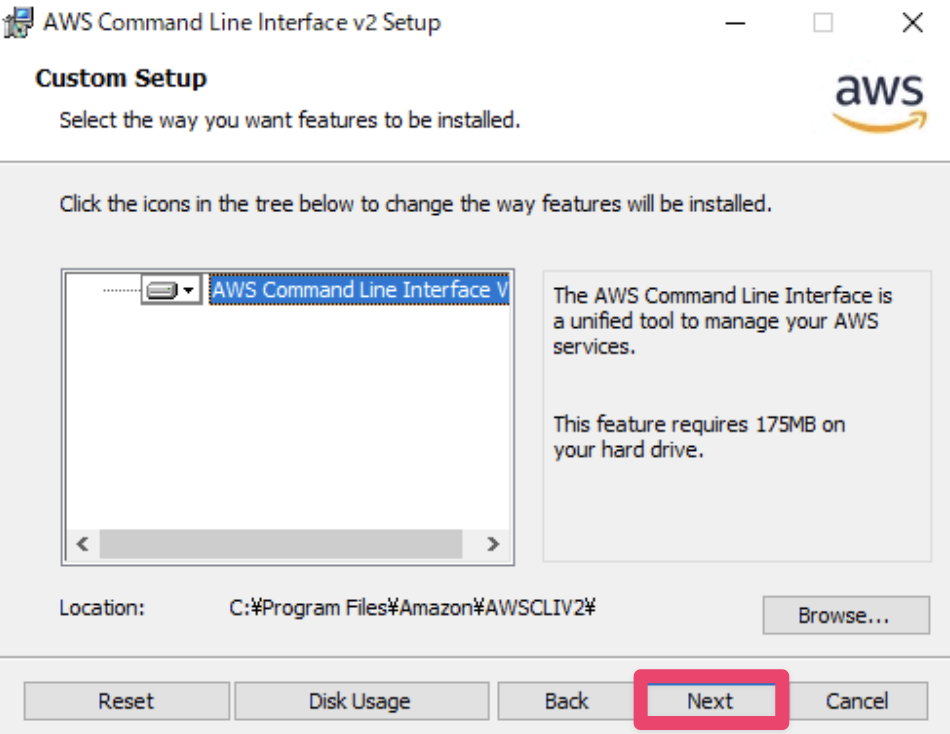Click the hard drive feature icon
Image resolution: width=950 pixels, height=734 pixels.
tap(161, 290)
